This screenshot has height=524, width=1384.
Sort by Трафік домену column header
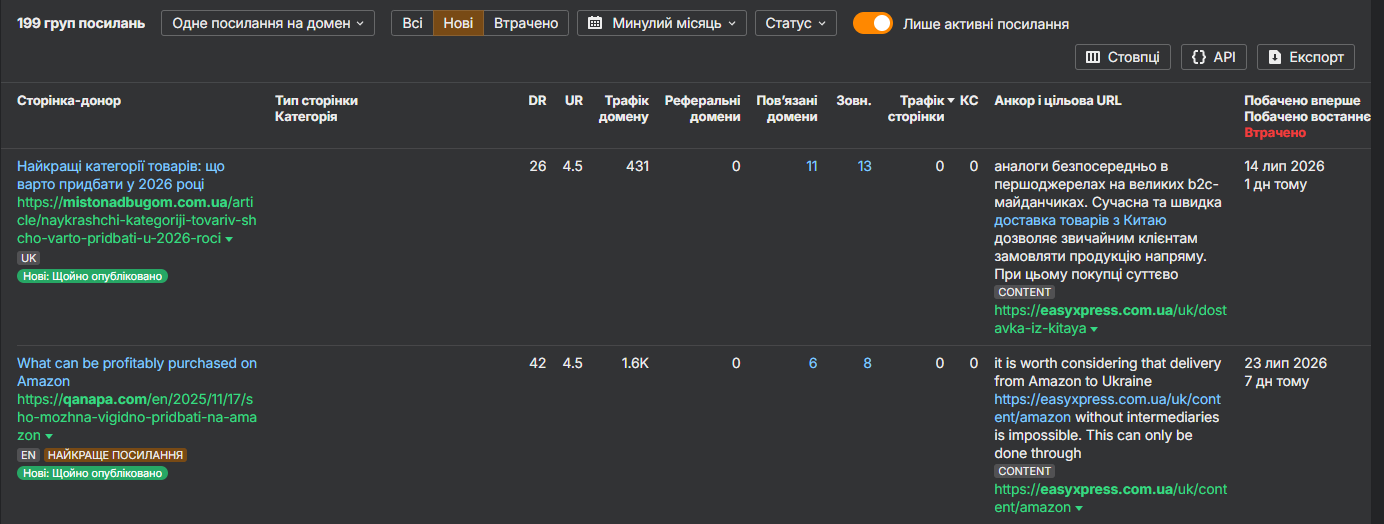624,108
